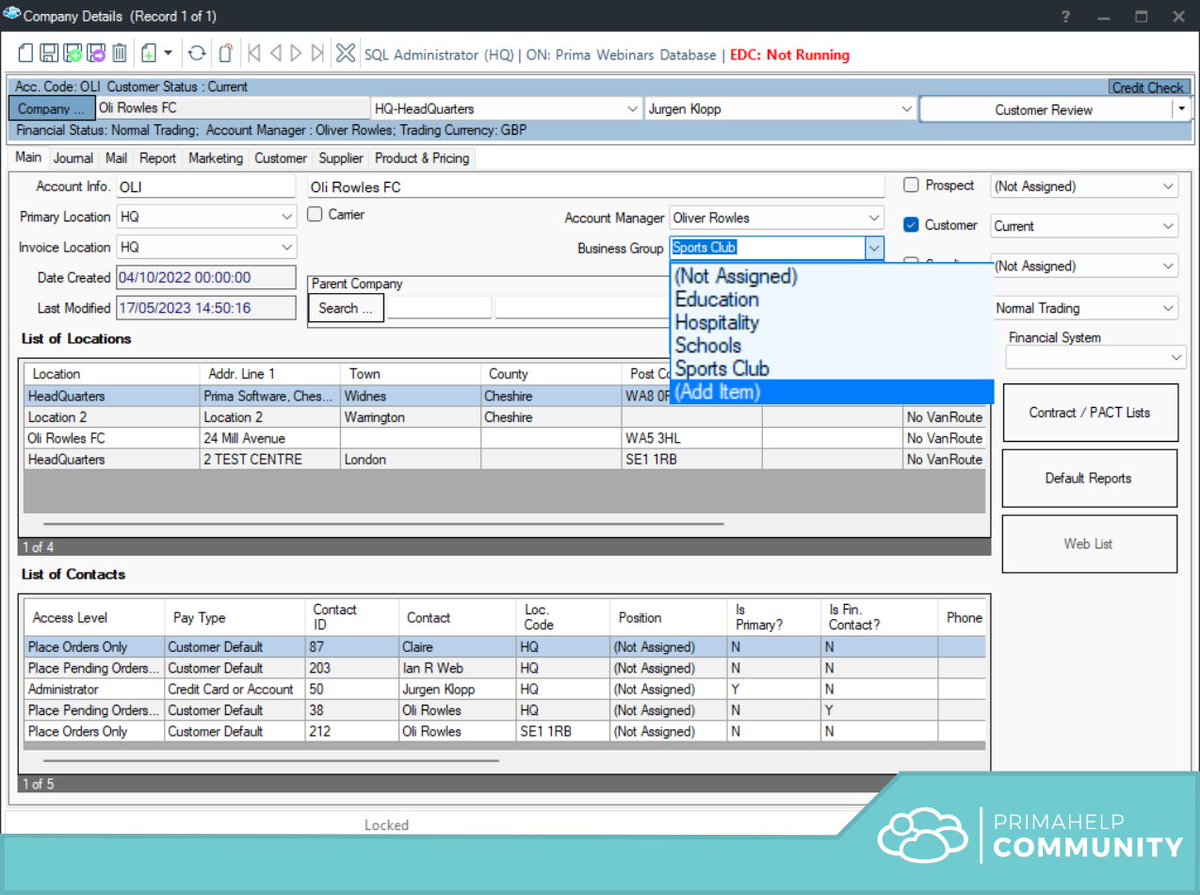1200x895 pixels.
Task: Click the Company ... button
Action: click(x=52, y=108)
